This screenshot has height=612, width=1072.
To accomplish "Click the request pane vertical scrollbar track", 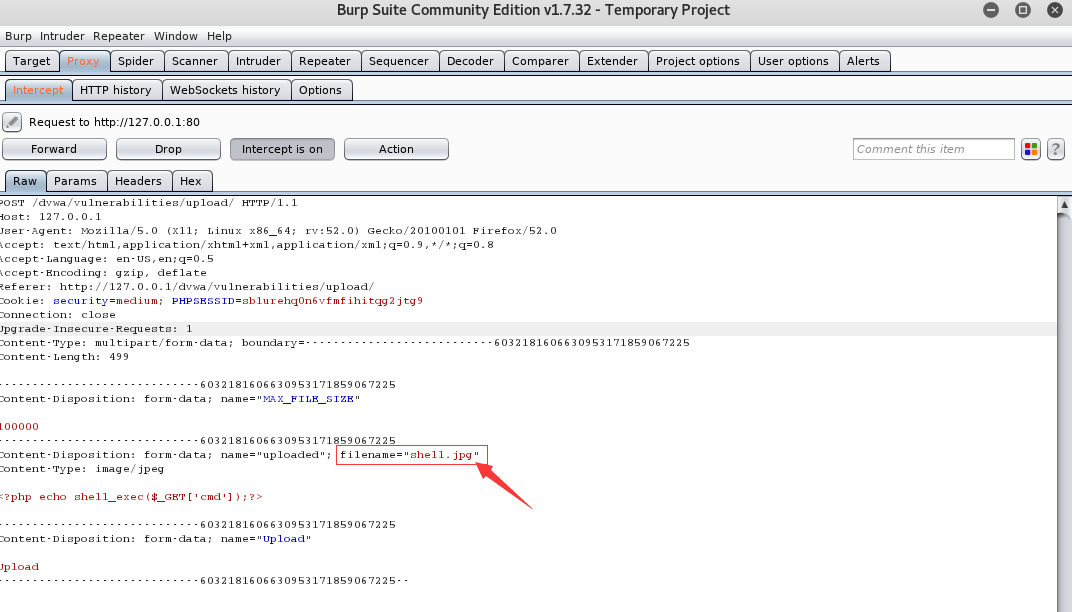I will tap(1064, 410).
